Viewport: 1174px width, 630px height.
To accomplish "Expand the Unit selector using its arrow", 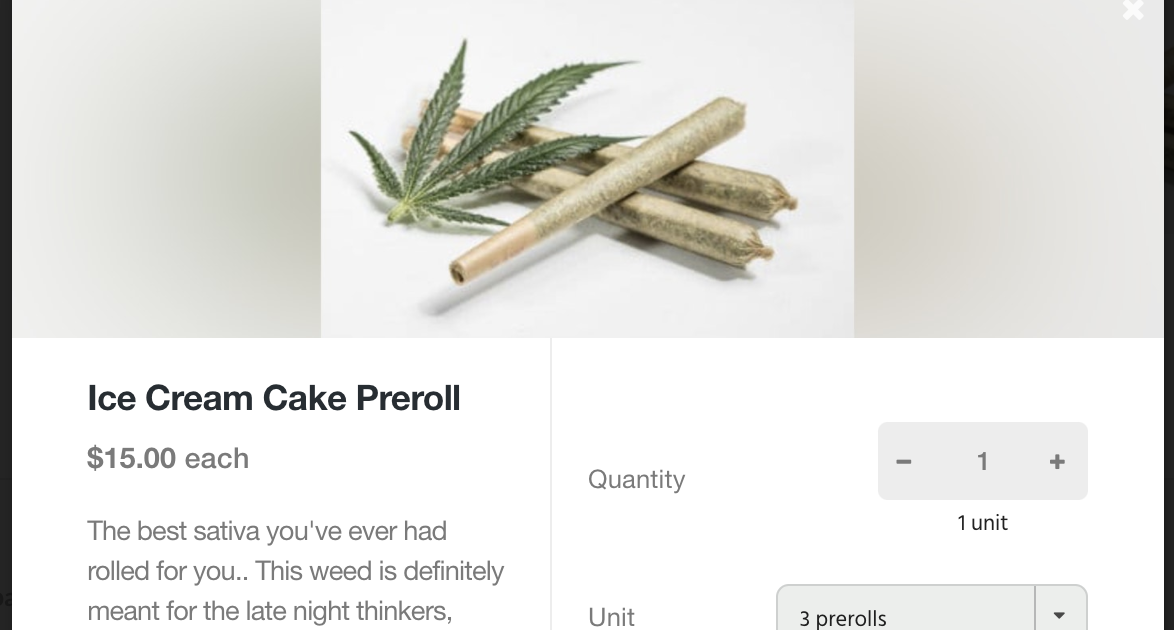I will pos(1060,614).
